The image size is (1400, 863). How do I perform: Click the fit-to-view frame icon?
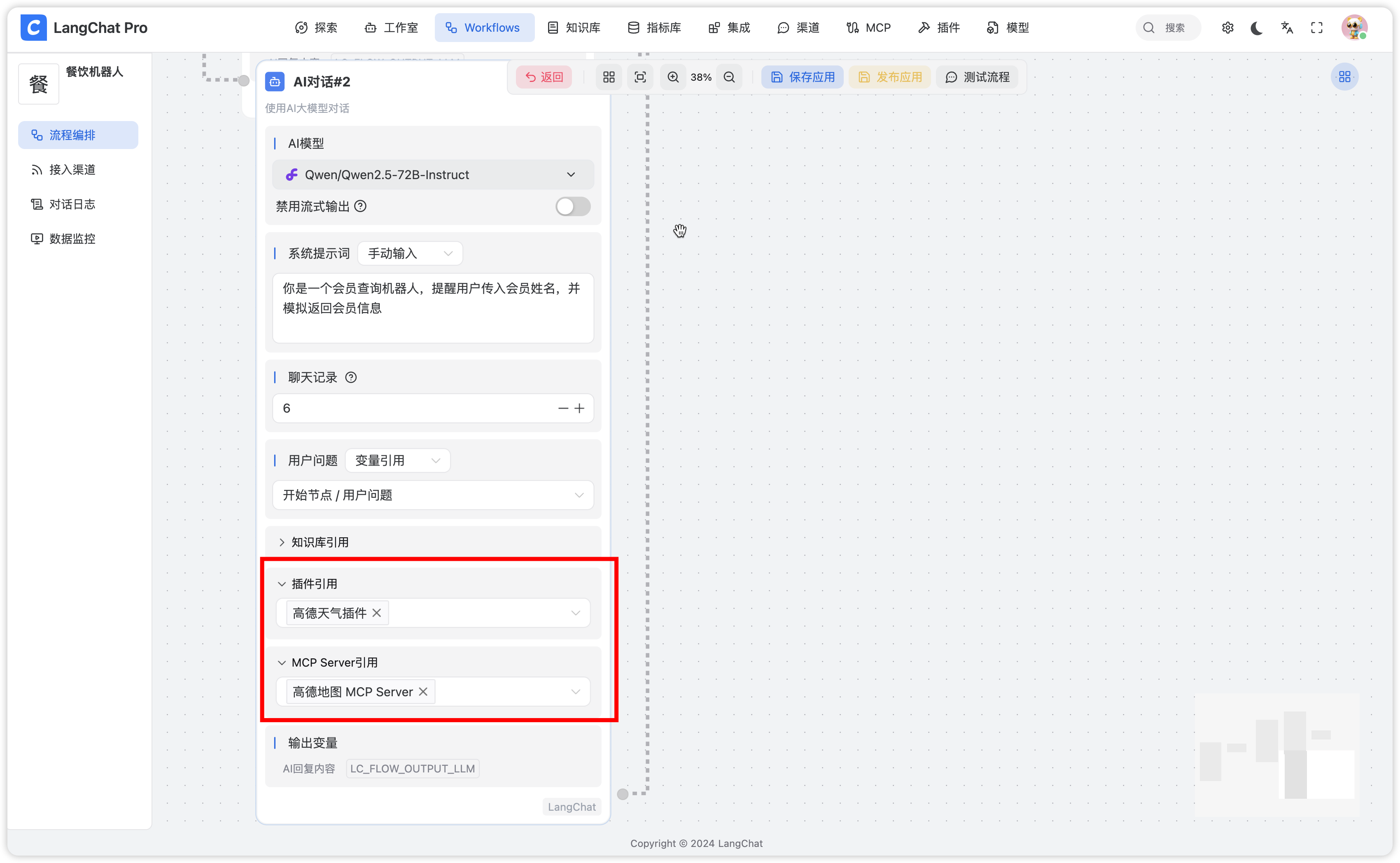(640, 77)
